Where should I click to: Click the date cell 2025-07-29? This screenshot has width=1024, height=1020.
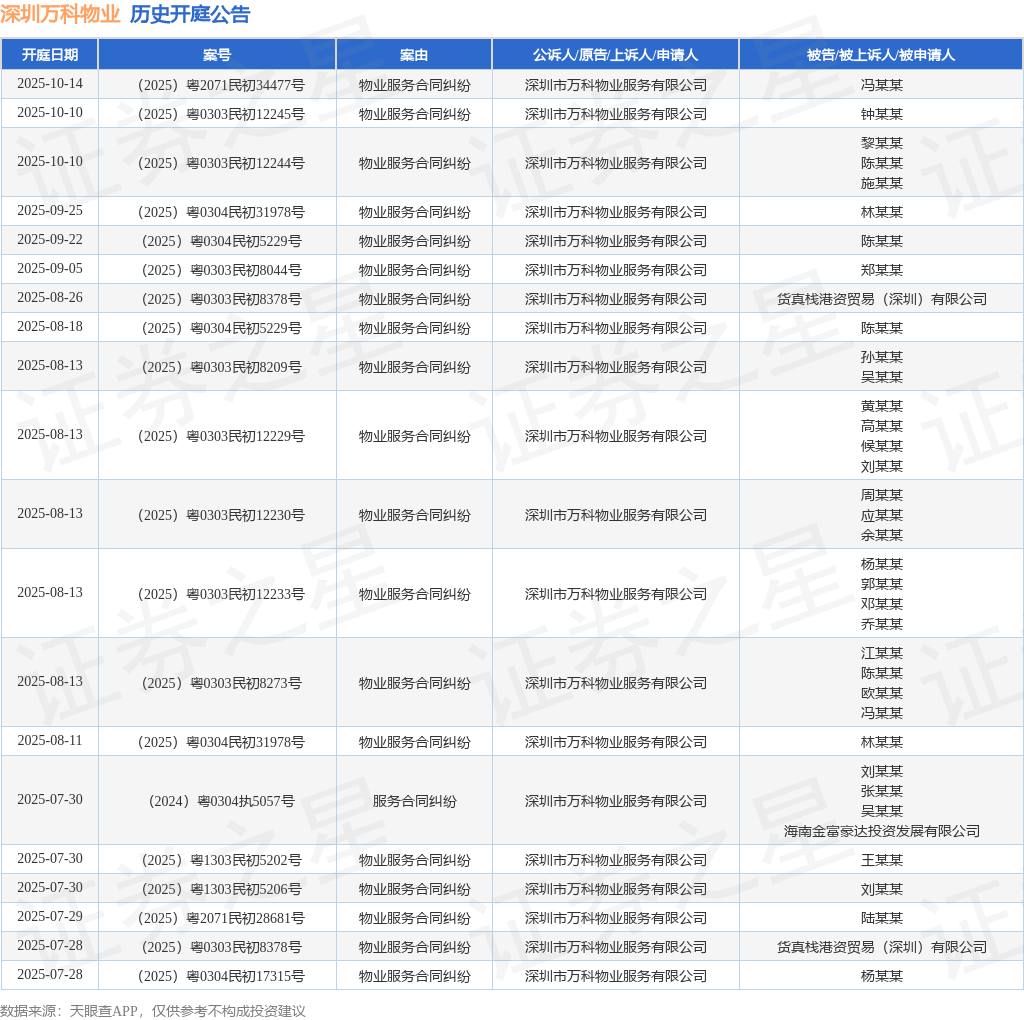(50, 916)
